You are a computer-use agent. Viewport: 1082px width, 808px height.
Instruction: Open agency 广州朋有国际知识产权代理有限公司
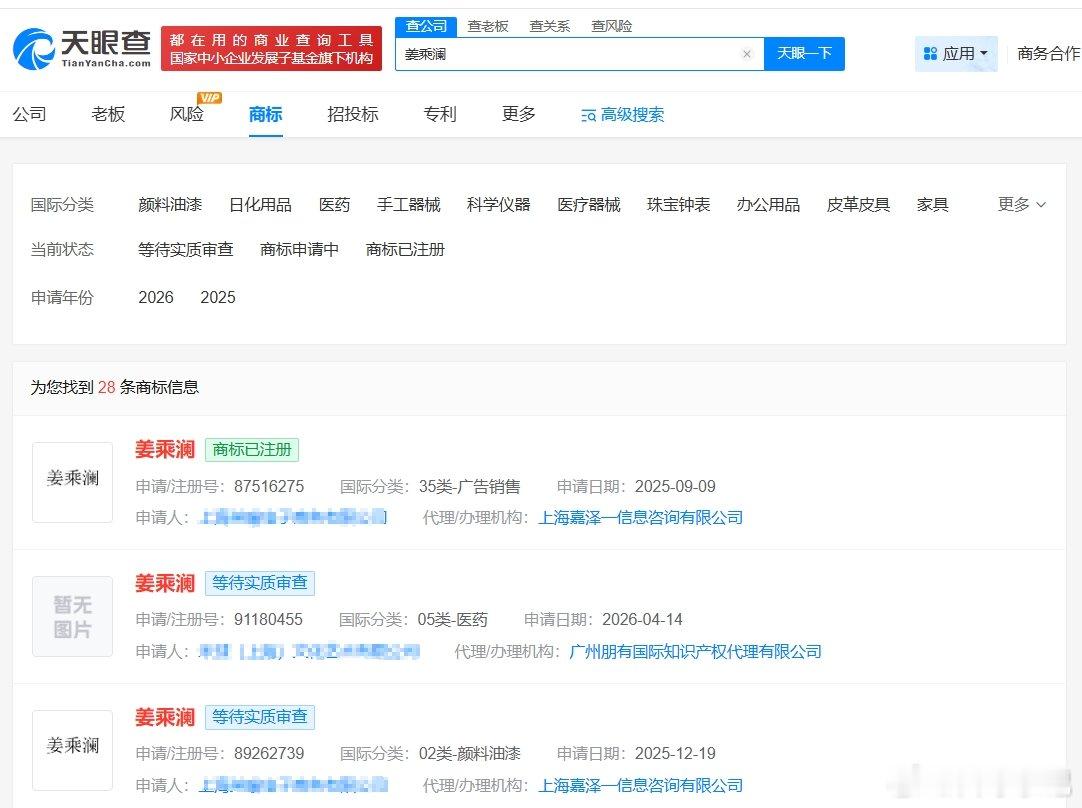tap(696, 651)
